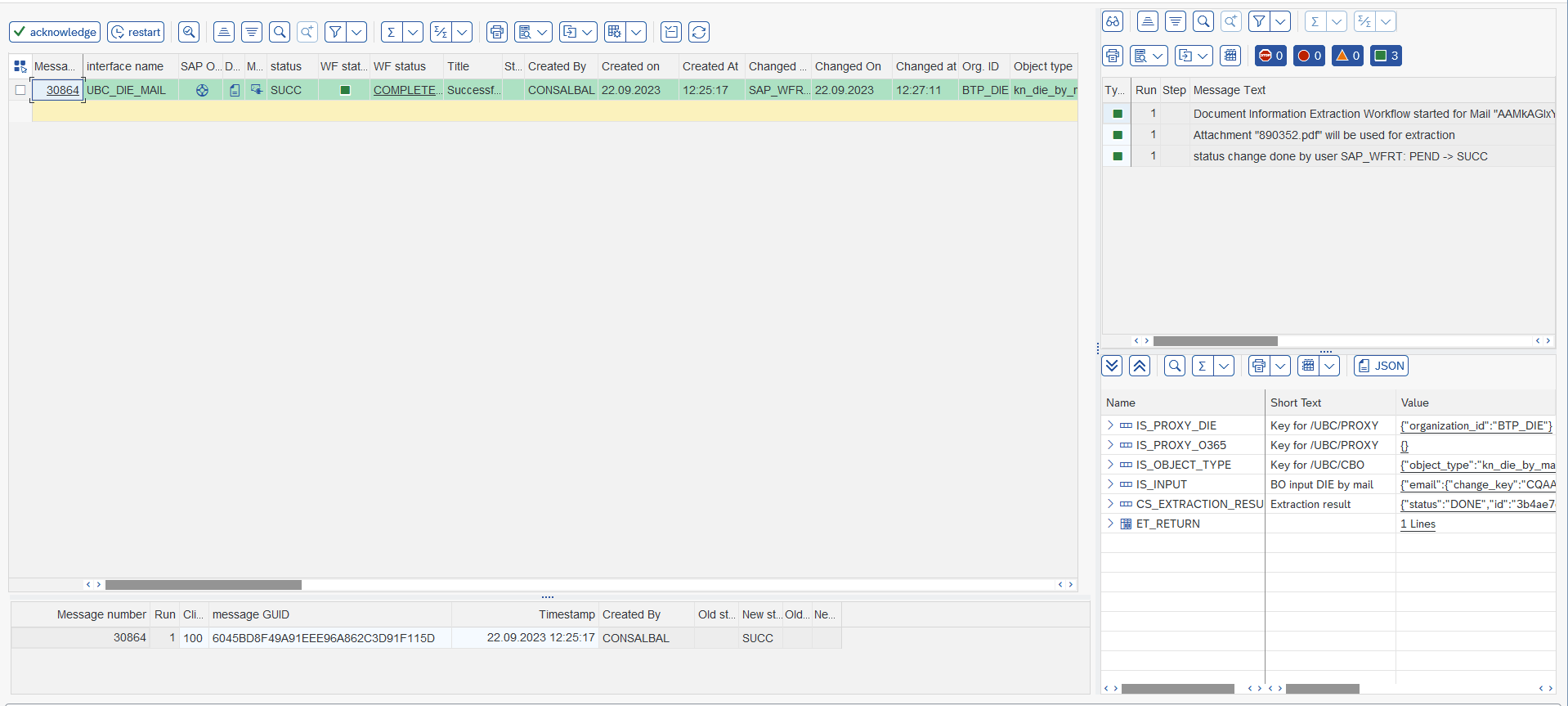Click the glasses display icon in log panel
Image resolution: width=1568 pixels, height=706 pixels.
1113,21
